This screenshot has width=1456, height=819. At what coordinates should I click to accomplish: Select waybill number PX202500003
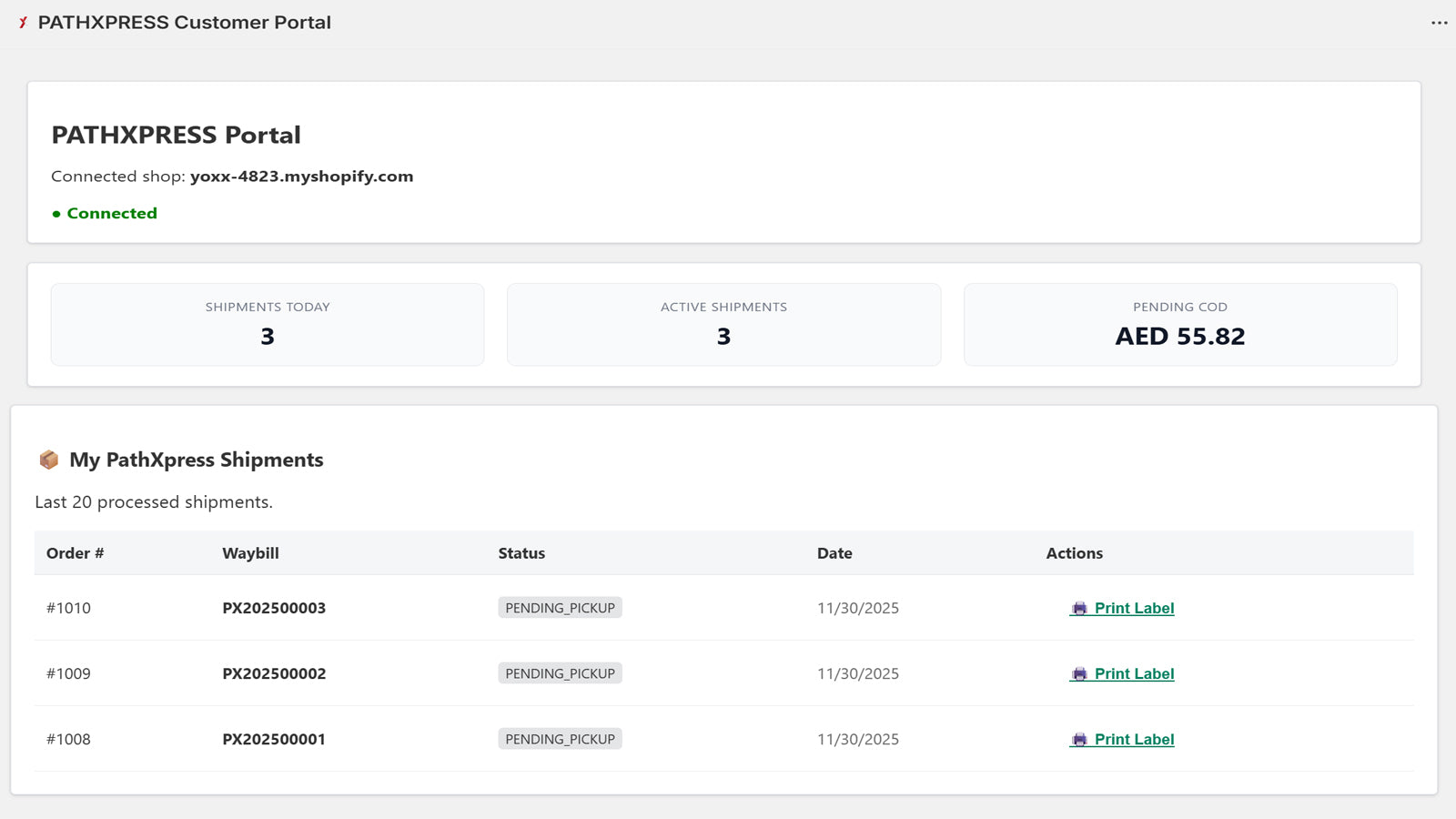pos(274,608)
